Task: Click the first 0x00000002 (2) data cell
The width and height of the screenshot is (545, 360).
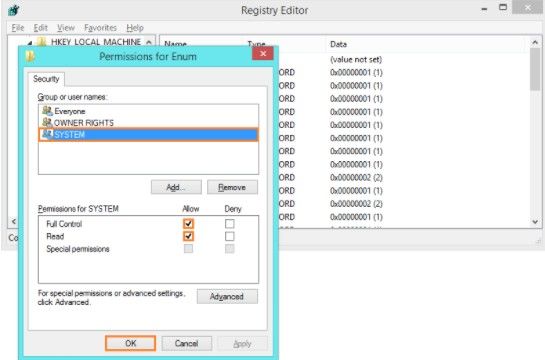Action: coord(356,178)
